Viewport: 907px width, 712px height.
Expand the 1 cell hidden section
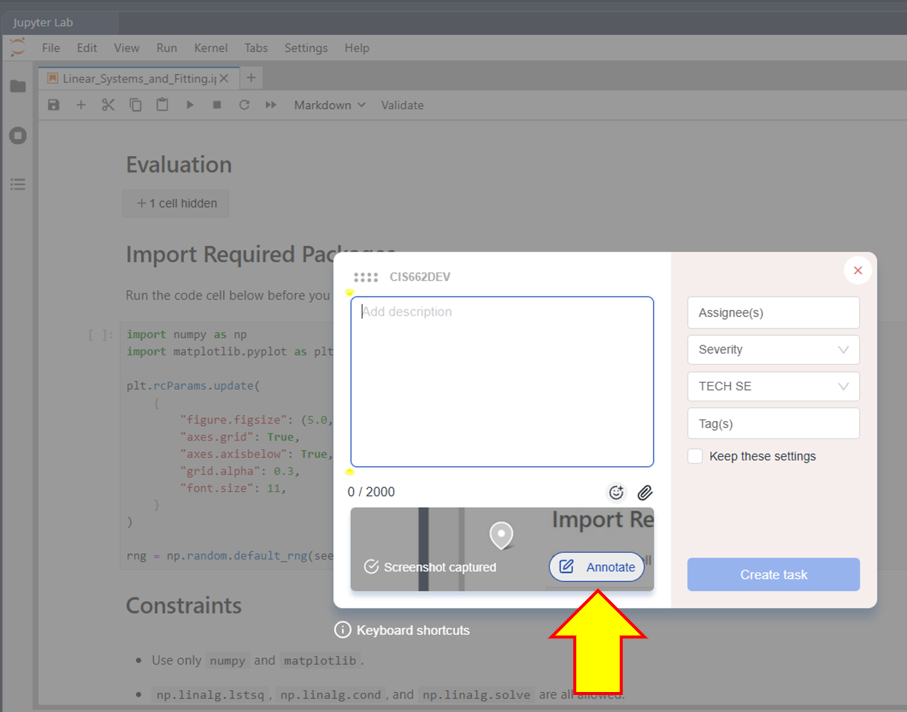(176, 204)
